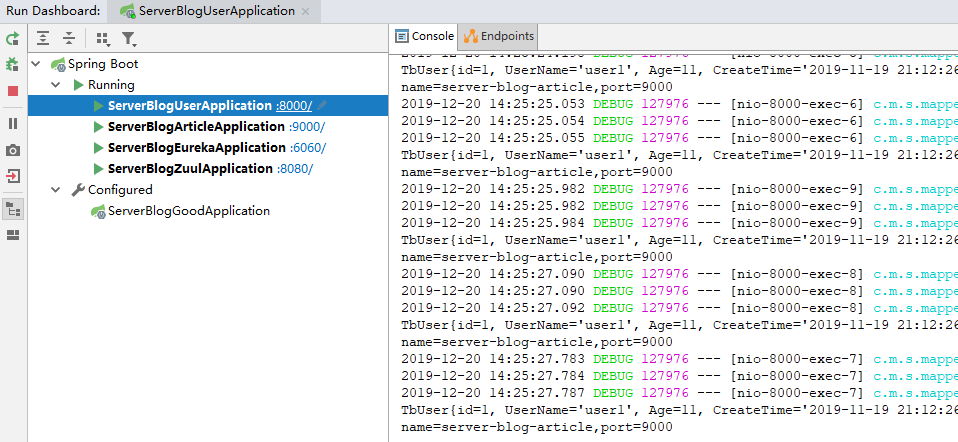Click the Endpoints tab's icon
Viewport: 958px width, 442px height.
pos(470,36)
